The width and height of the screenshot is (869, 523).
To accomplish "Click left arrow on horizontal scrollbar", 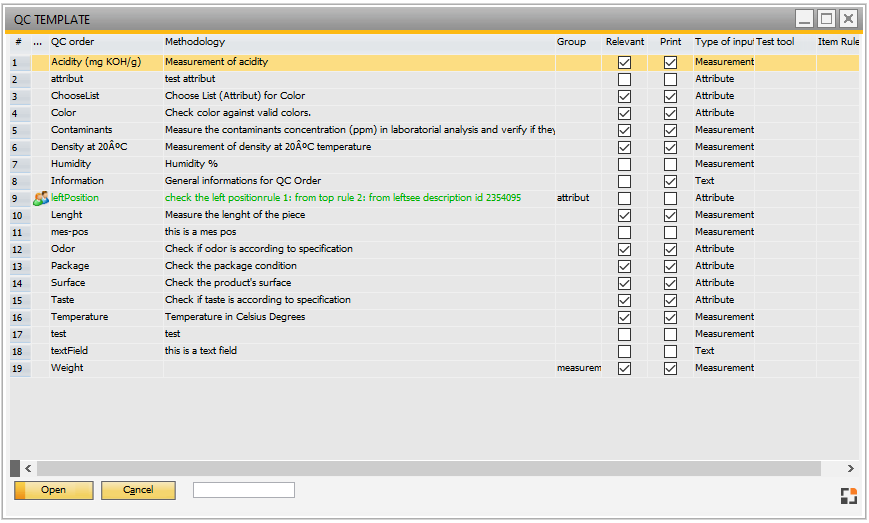I will coord(28,468).
